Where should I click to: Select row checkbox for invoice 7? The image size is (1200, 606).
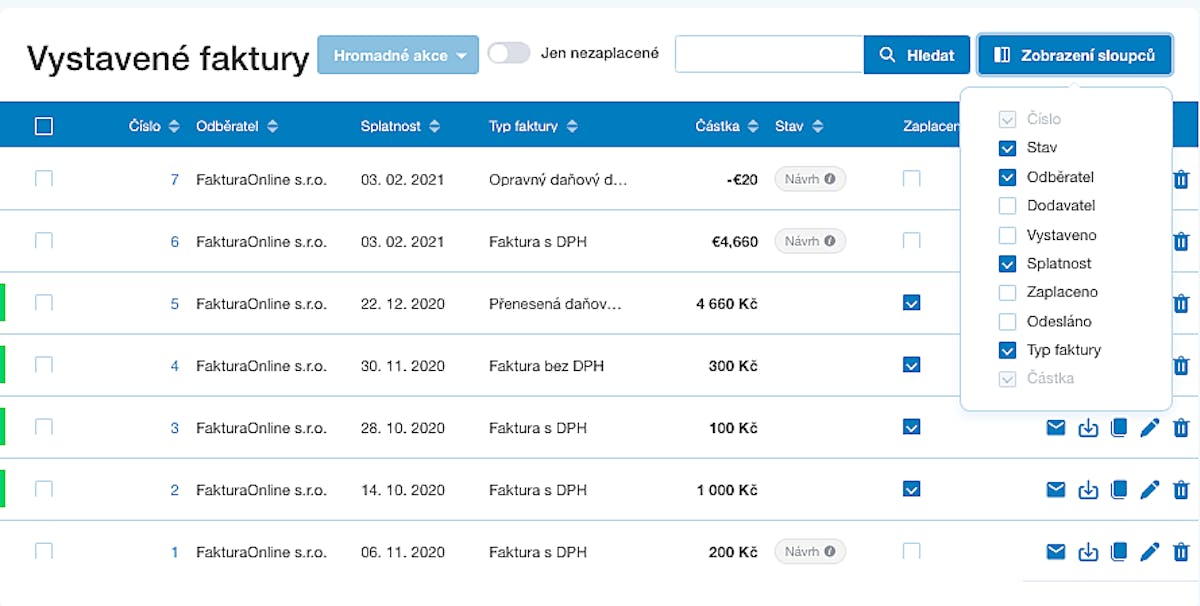pyautogui.click(x=44, y=179)
